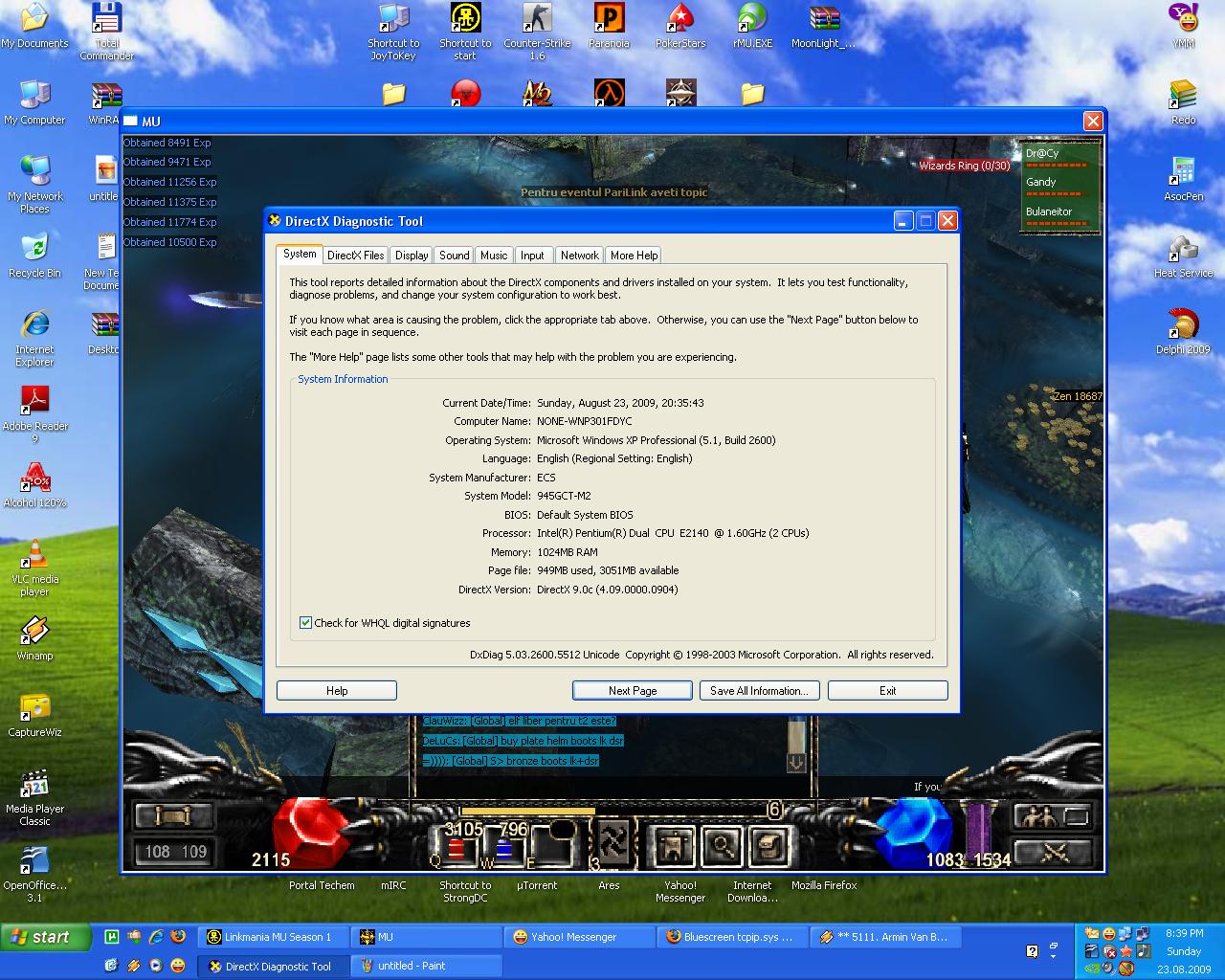Open the Recycle Bin
The height and width of the screenshot is (980, 1225).
(x=34, y=256)
